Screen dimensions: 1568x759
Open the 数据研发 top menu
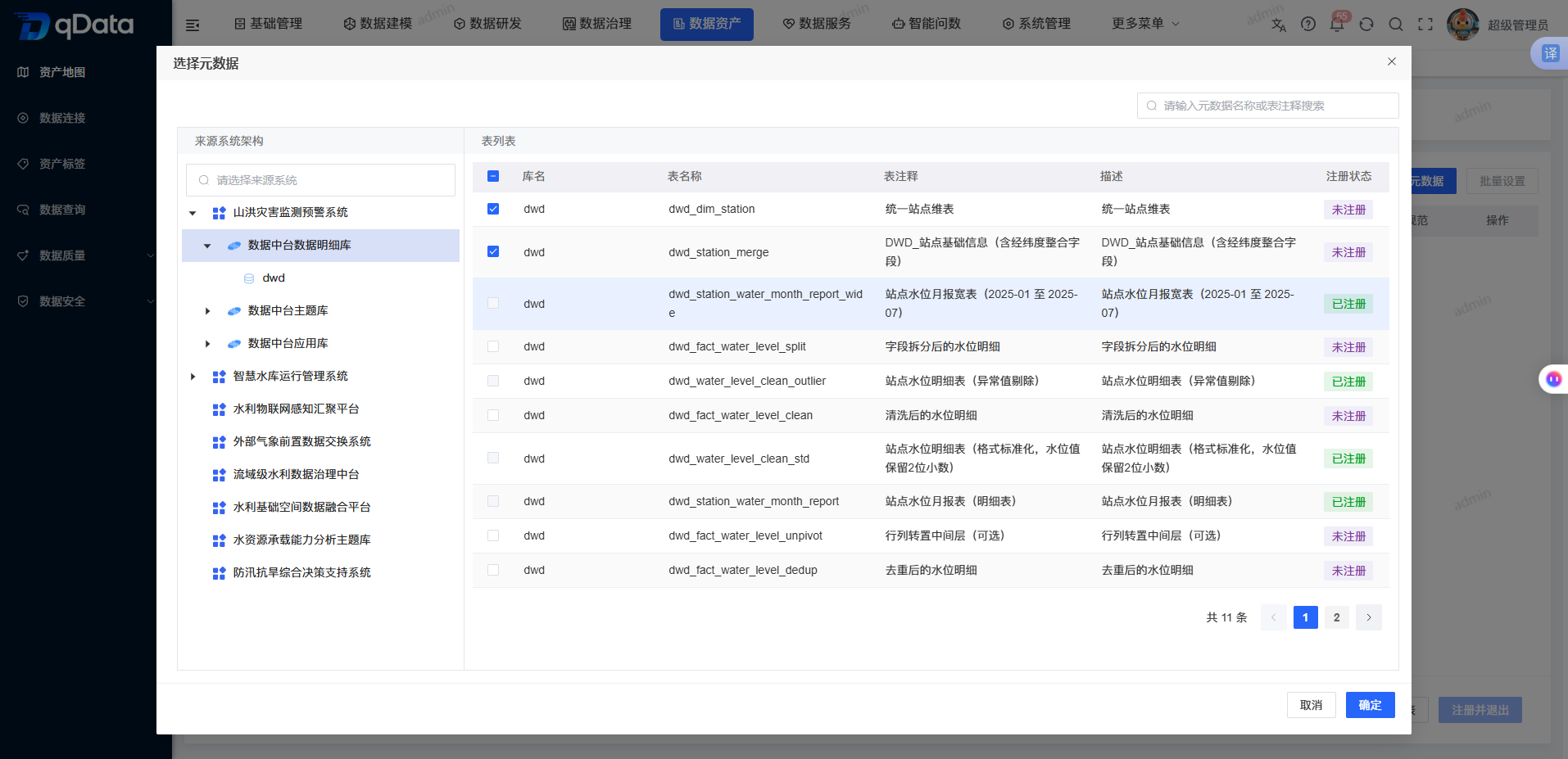pyautogui.click(x=487, y=24)
